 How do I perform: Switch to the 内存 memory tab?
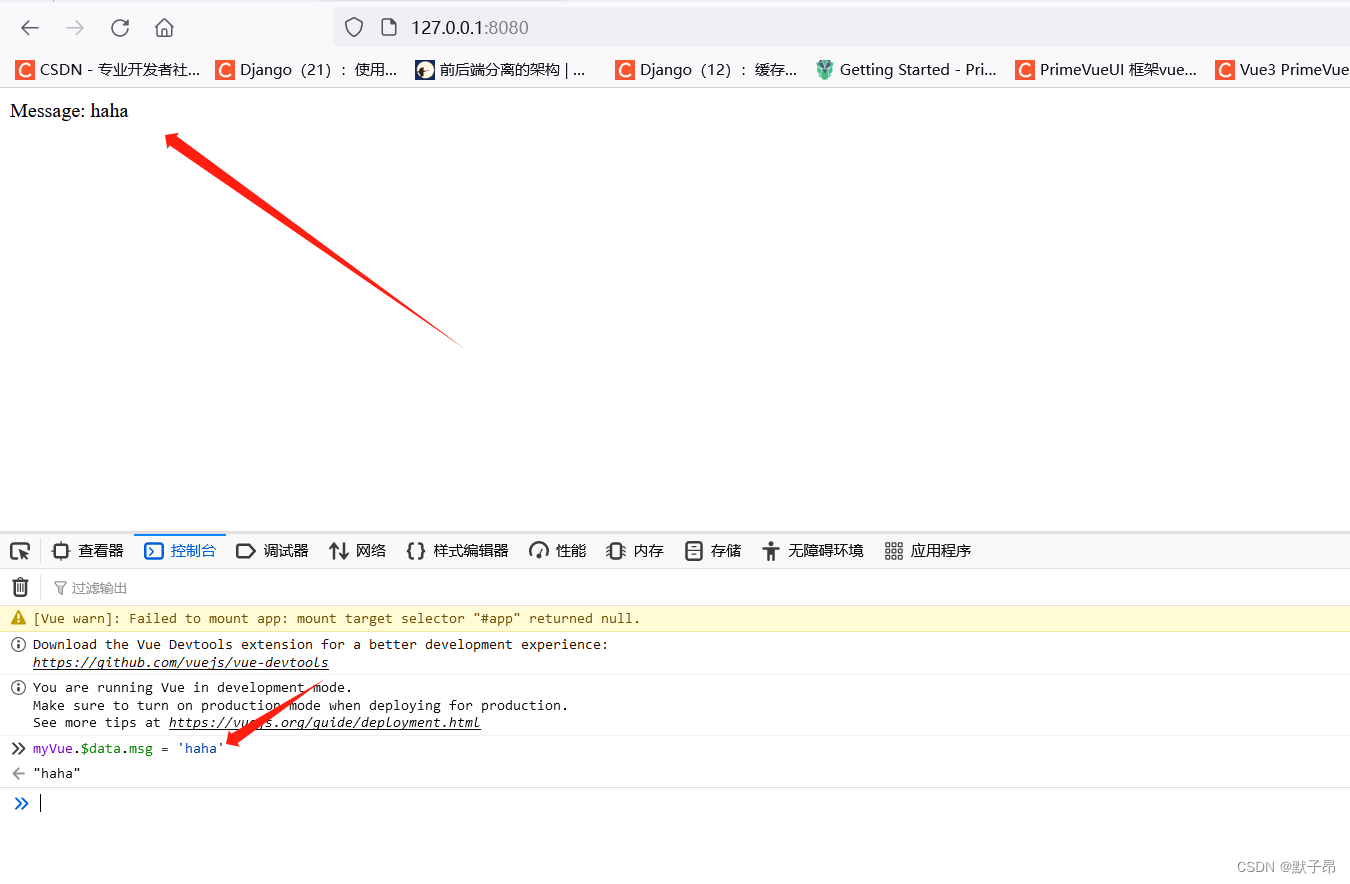635,551
